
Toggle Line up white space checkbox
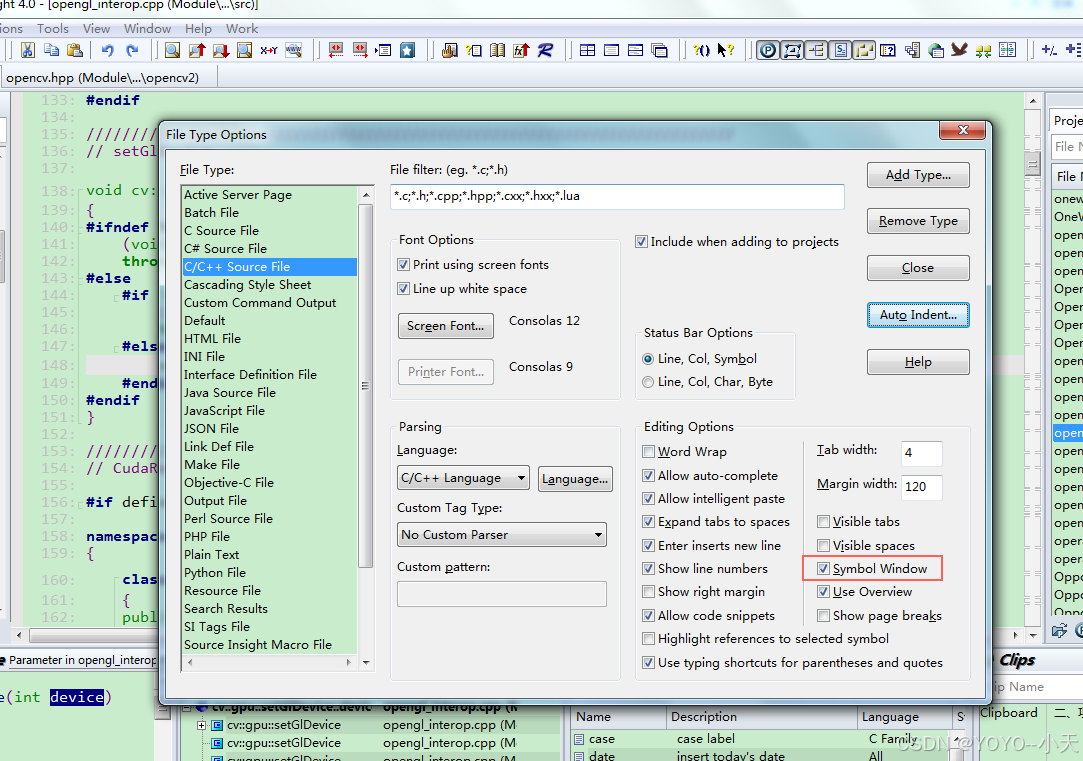pyautogui.click(x=404, y=289)
